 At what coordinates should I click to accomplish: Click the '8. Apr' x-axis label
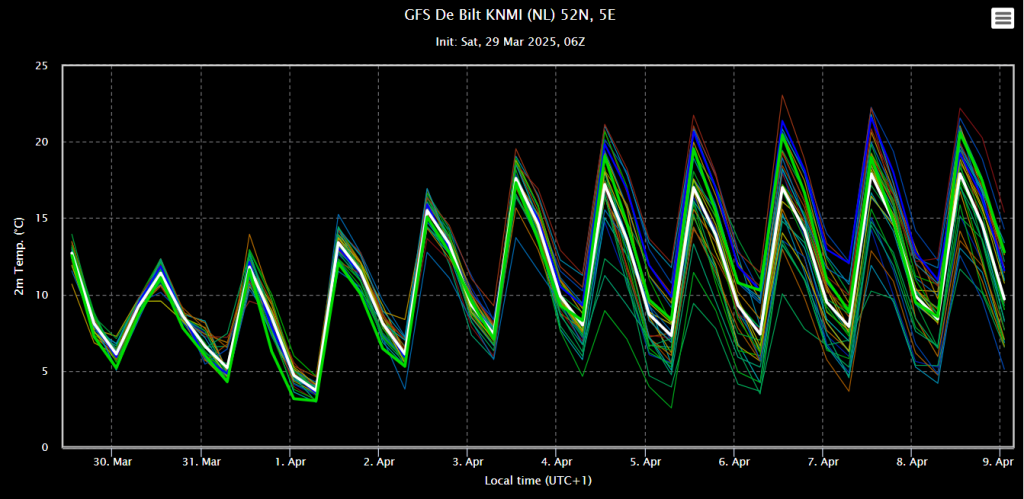pyautogui.click(x=911, y=462)
